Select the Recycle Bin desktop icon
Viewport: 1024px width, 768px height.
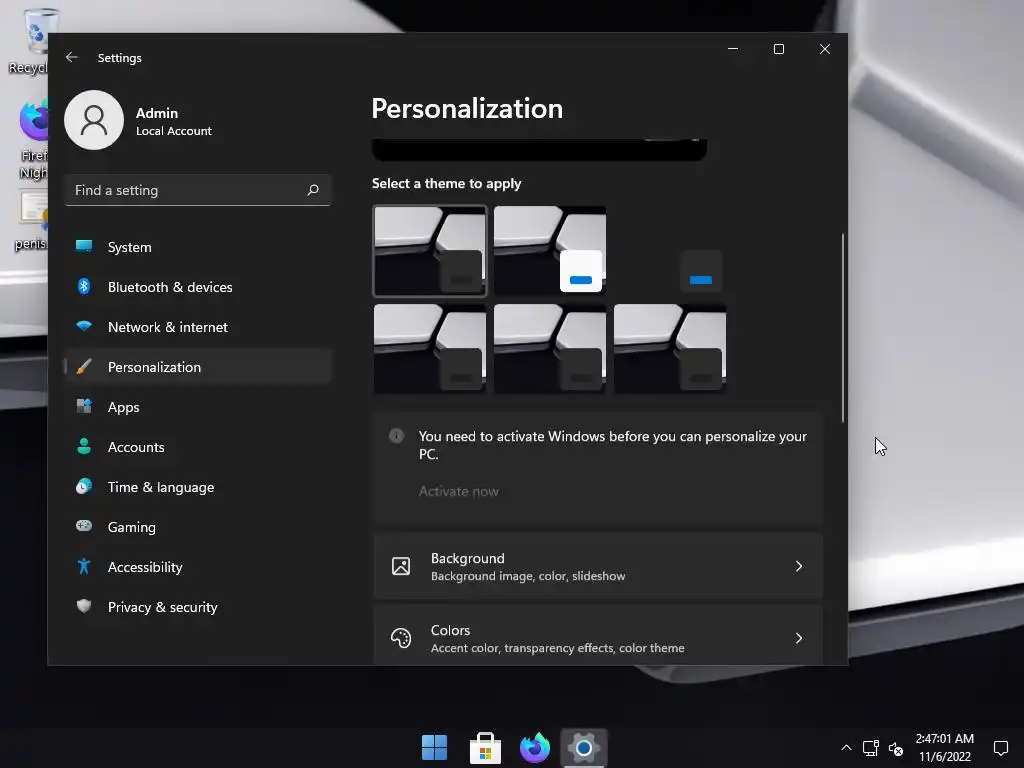click(29, 41)
